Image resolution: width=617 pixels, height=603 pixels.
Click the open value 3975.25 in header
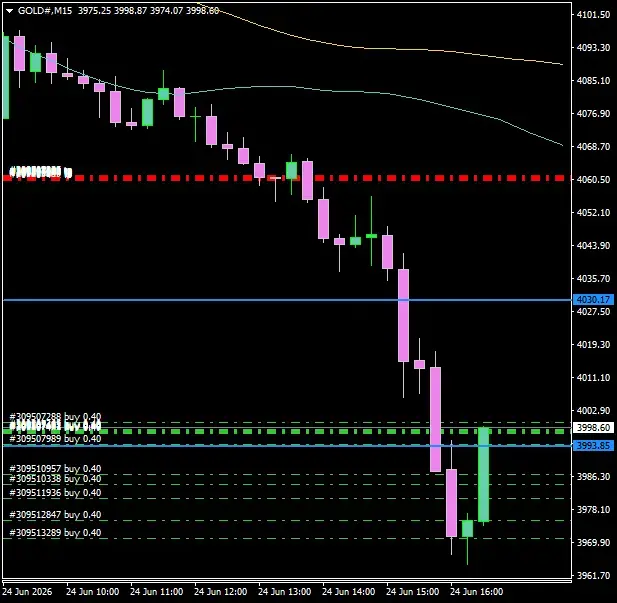point(94,11)
